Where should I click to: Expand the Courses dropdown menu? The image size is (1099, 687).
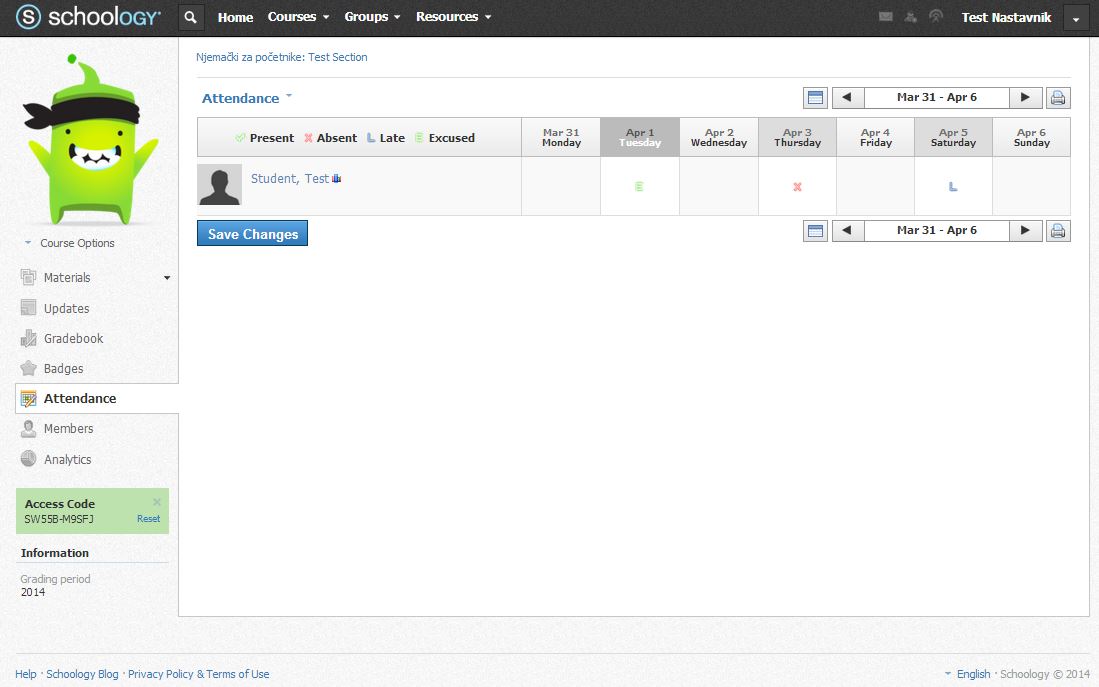coord(298,17)
